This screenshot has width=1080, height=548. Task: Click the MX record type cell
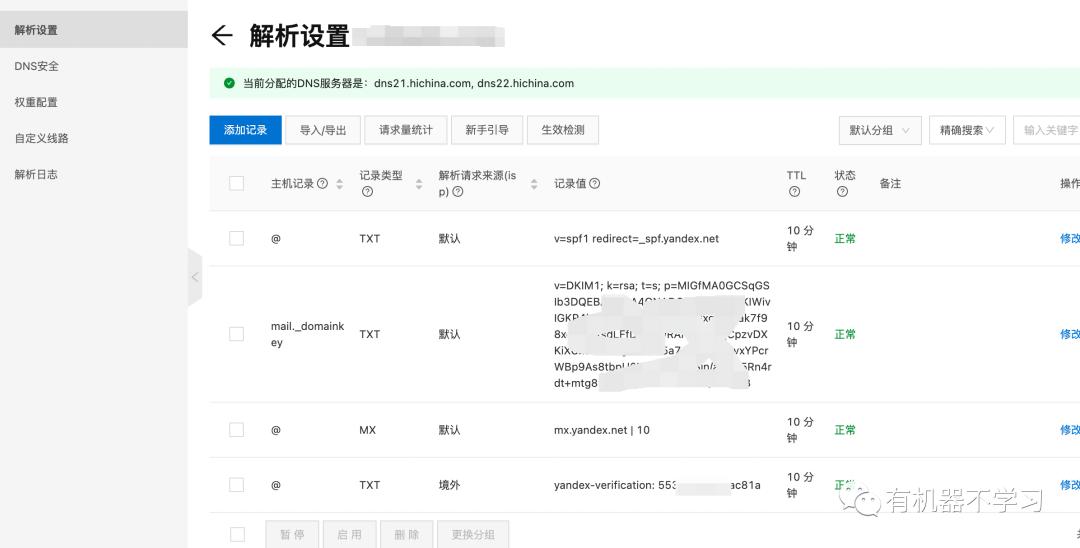[368, 430]
